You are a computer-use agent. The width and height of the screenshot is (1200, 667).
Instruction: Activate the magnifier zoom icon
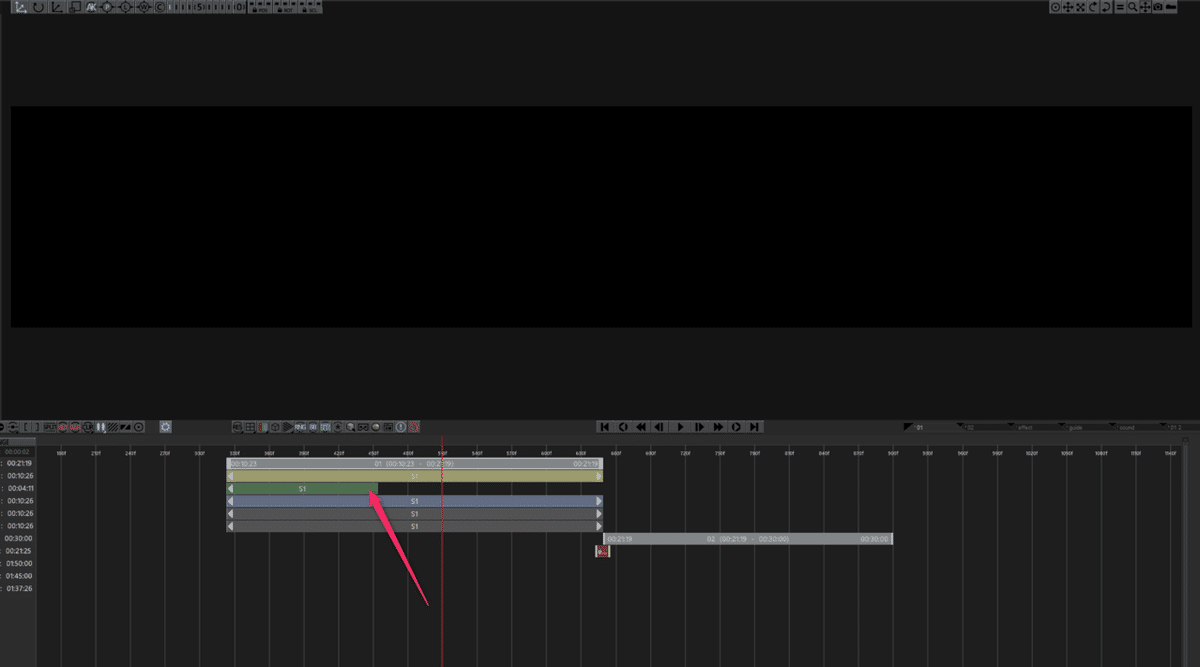point(1133,7)
